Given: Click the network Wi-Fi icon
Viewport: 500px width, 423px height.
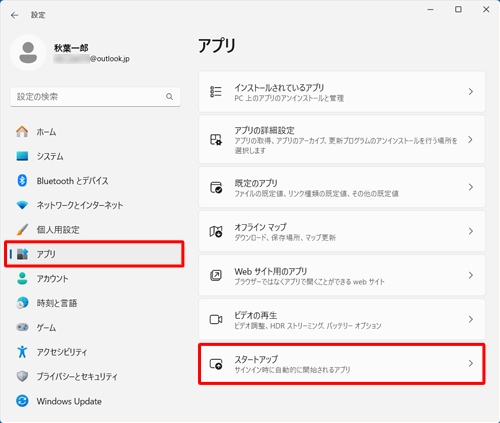Looking at the screenshot, I should pyautogui.click(x=22, y=205).
